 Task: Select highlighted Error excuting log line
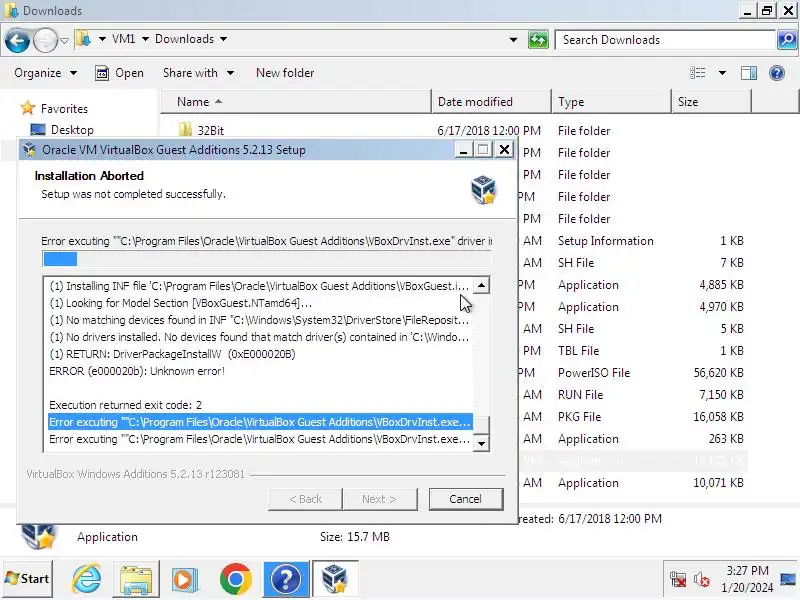260,422
